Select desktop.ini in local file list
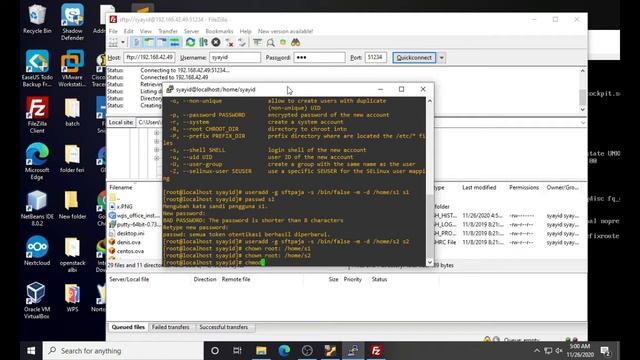The image size is (640, 360). (x=130, y=233)
